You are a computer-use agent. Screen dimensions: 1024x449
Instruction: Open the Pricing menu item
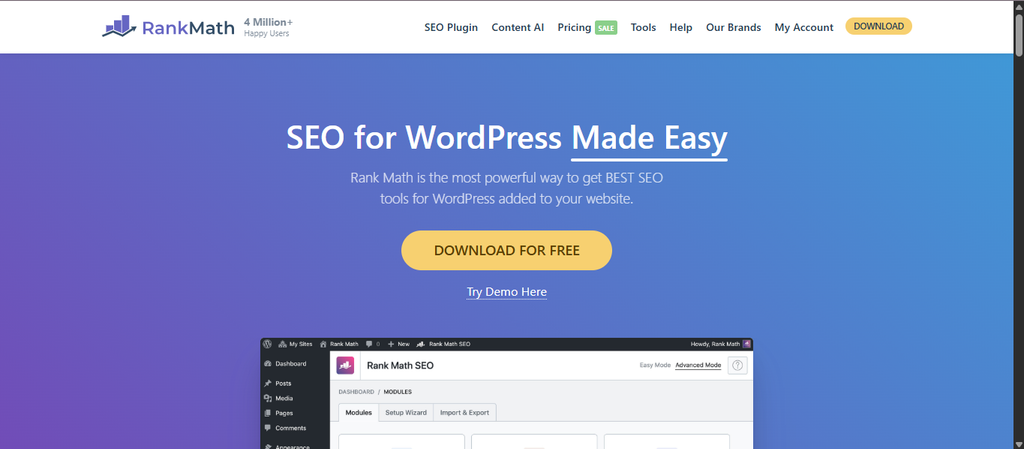(x=574, y=27)
